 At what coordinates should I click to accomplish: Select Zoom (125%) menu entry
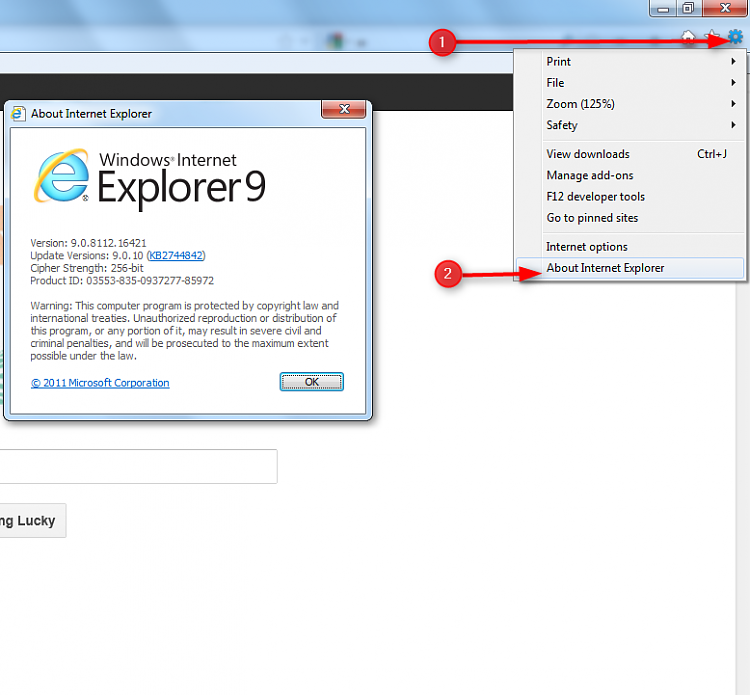pyautogui.click(x=630, y=104)
